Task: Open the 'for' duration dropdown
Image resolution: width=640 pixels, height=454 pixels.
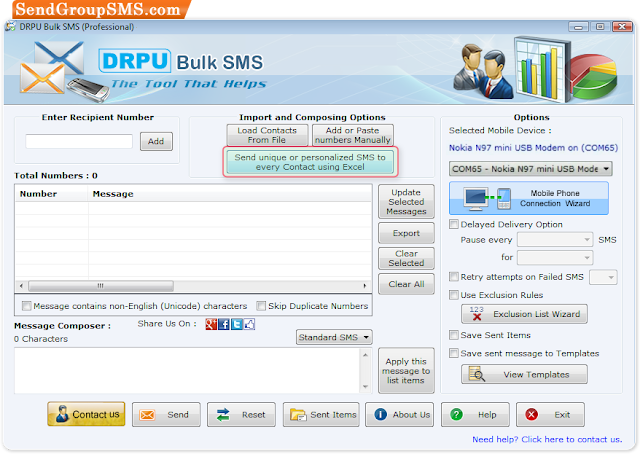Action: (555, 258)
